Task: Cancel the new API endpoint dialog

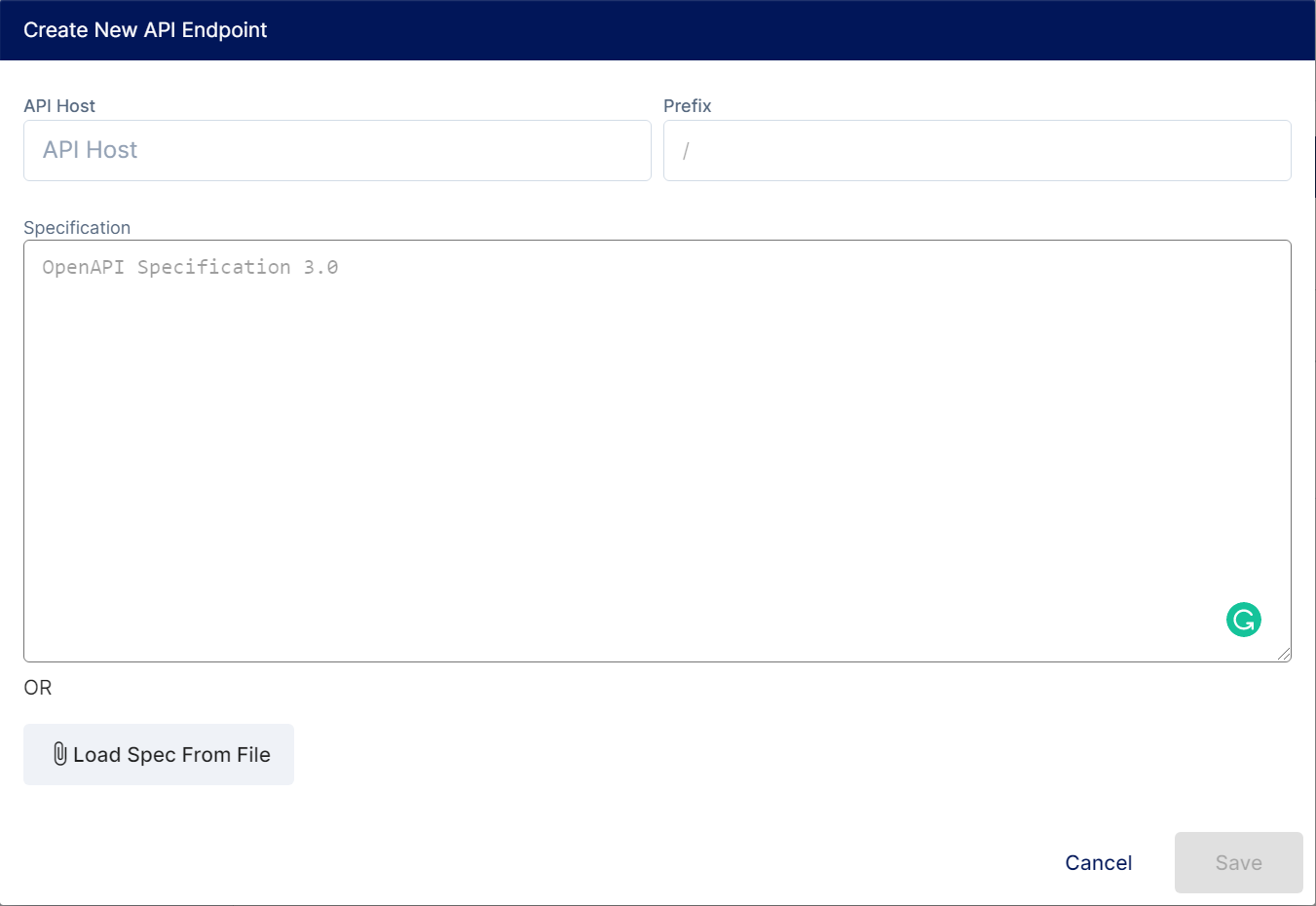Action: (1099, 863)
